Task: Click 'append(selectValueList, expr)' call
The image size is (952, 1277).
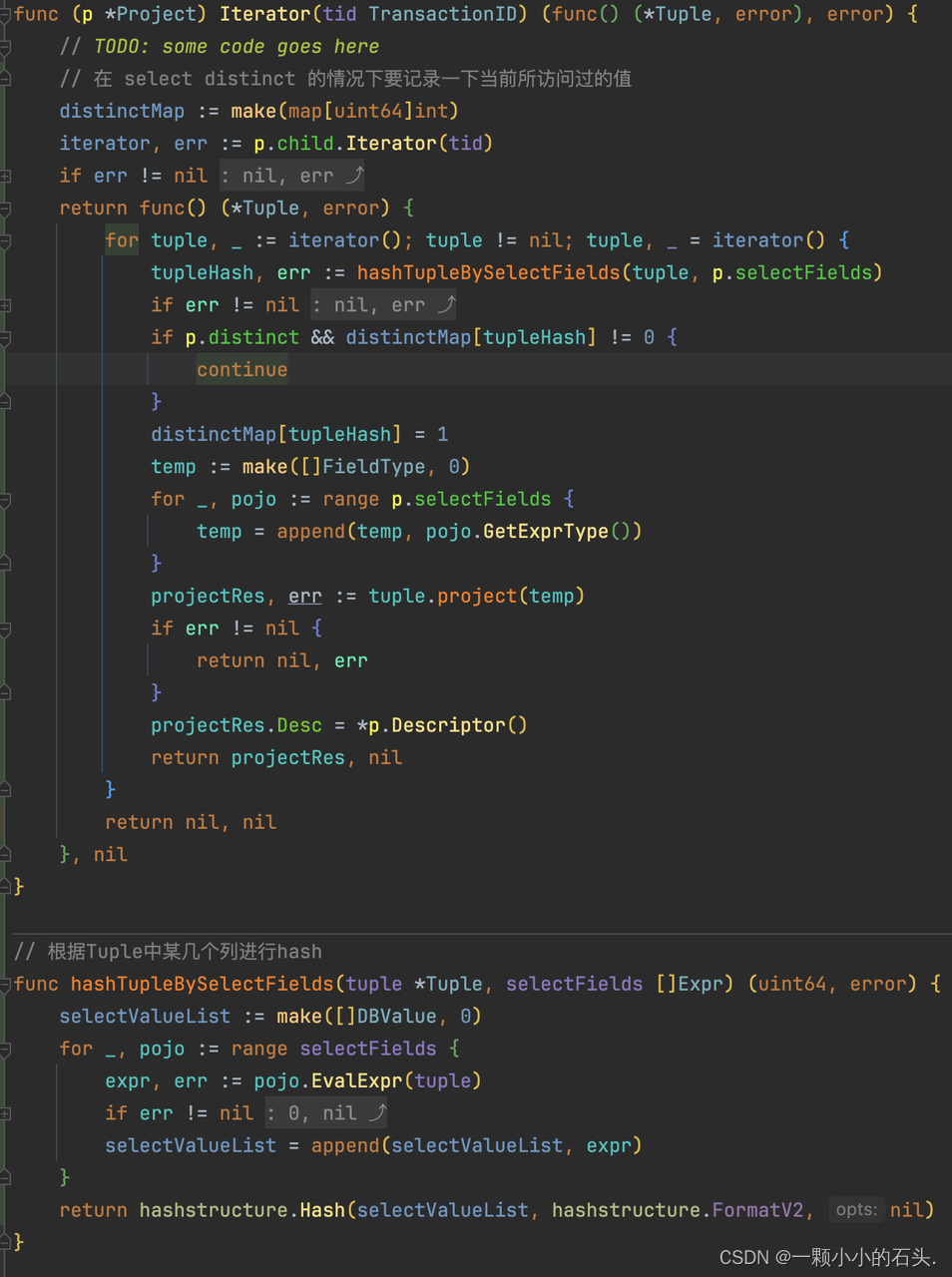Action: (x=476, y=1145)
